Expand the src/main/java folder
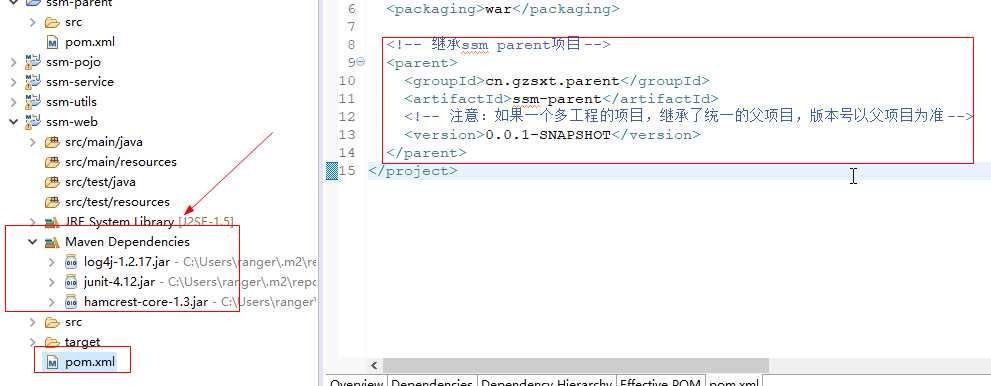The height and width of the screenshot is (386, 991). [x=33, y=142]
